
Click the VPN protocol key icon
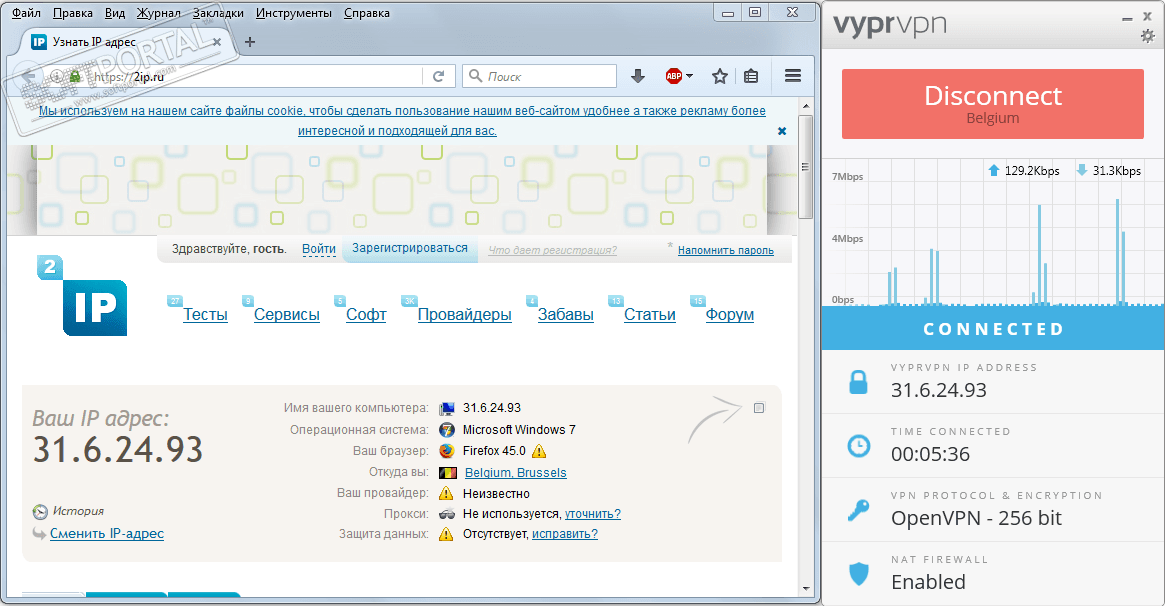858,510
